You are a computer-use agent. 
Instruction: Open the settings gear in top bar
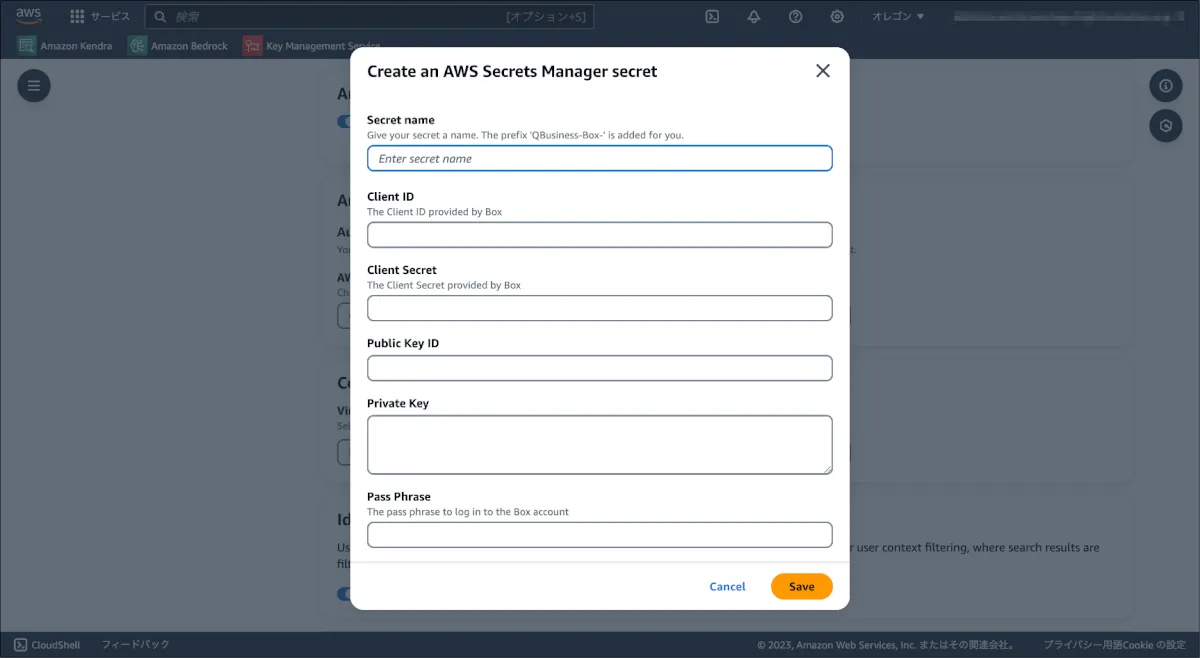837,16
